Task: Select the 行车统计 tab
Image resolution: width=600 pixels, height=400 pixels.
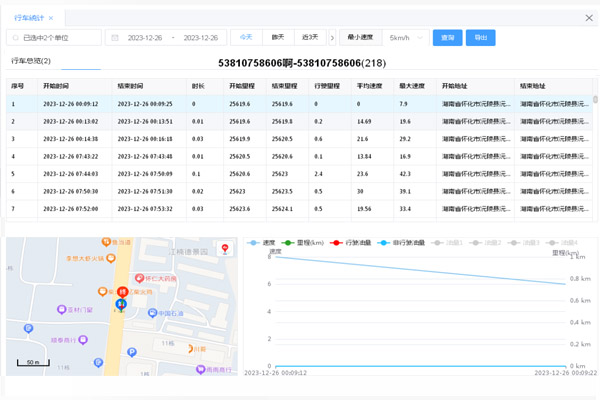Action: [28, 18]
